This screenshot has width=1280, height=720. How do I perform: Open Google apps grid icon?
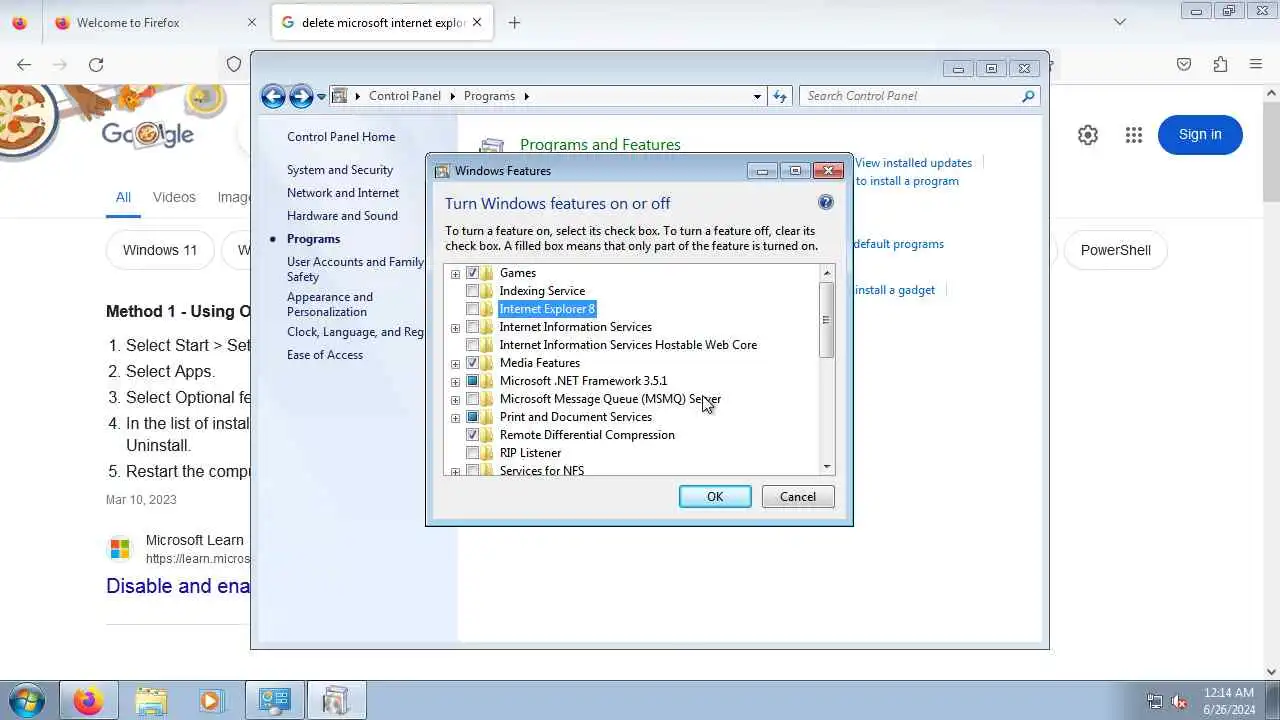1133,135
